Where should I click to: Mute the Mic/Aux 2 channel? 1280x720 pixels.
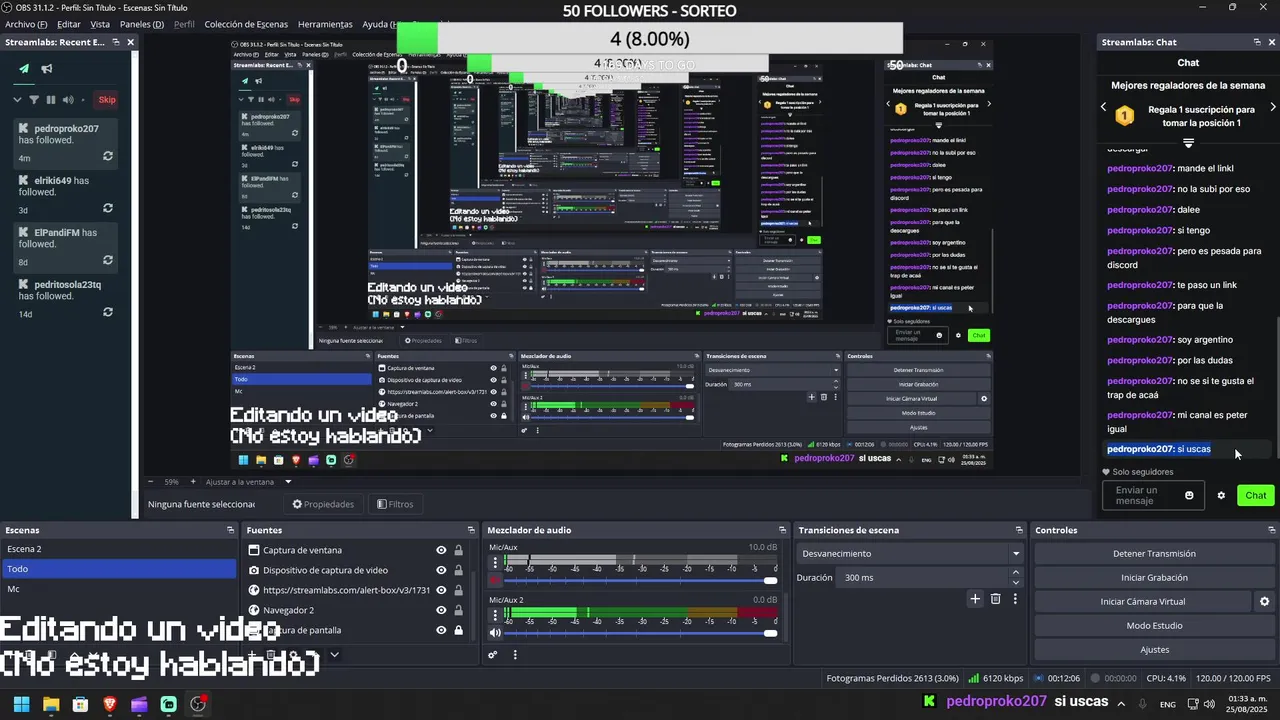[495, 632]
